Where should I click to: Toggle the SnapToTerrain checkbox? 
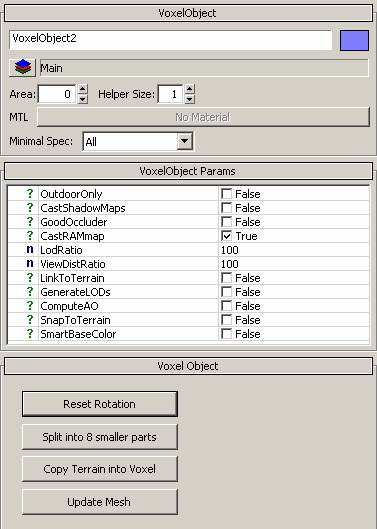pyautogui.click(x=226, y=320)
